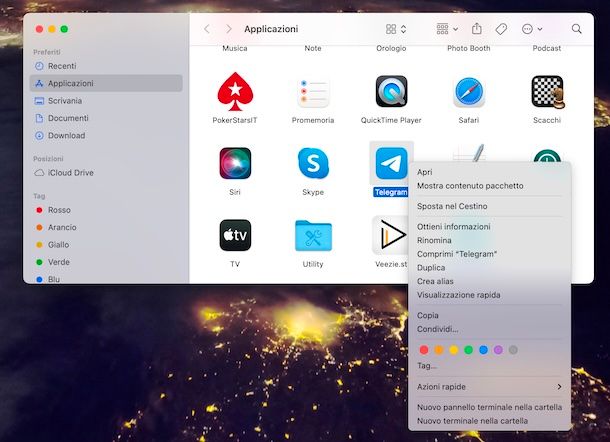Screen dimensions: 610x442
Task: Open the more actions ellipsis dropdown
Action: coord(532,29)
